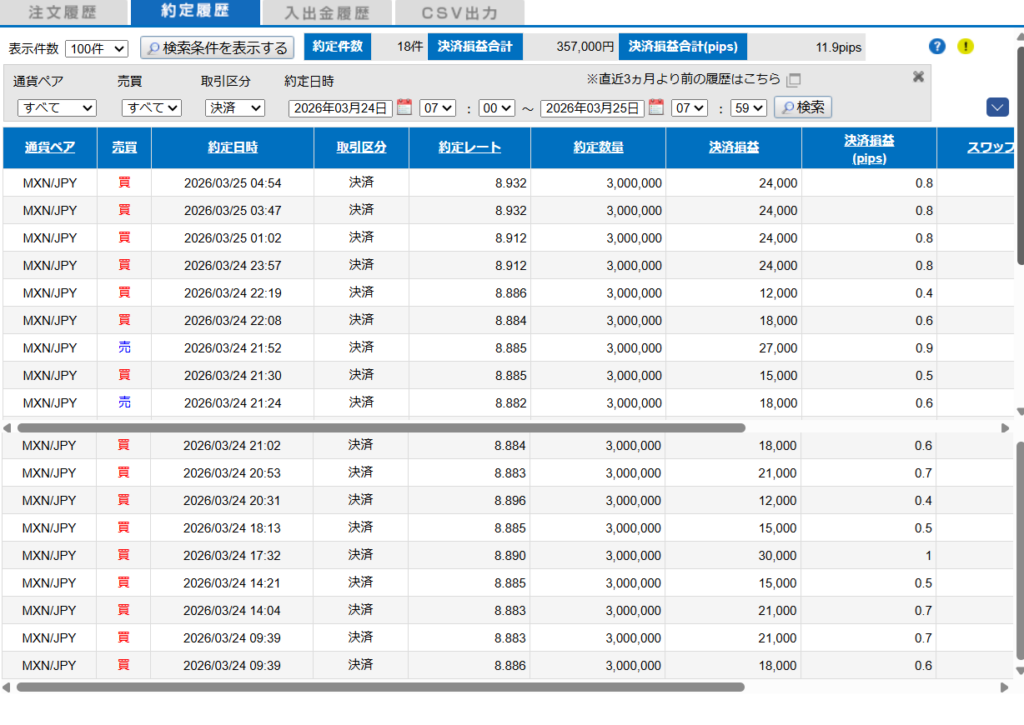Close the search conditions panel
The width and height of the screenshot is (1024, 725).
[918, 77]
